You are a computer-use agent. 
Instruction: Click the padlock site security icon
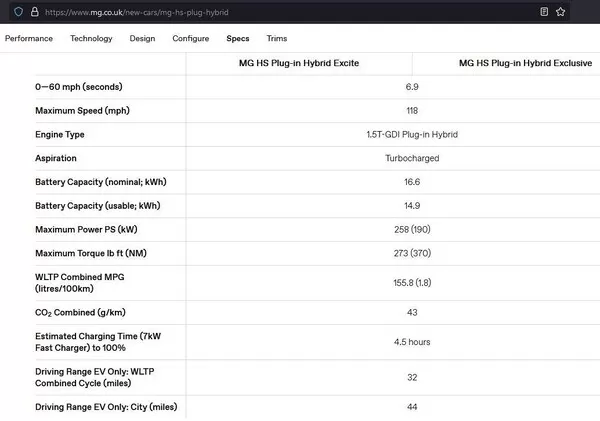(34, 12)
